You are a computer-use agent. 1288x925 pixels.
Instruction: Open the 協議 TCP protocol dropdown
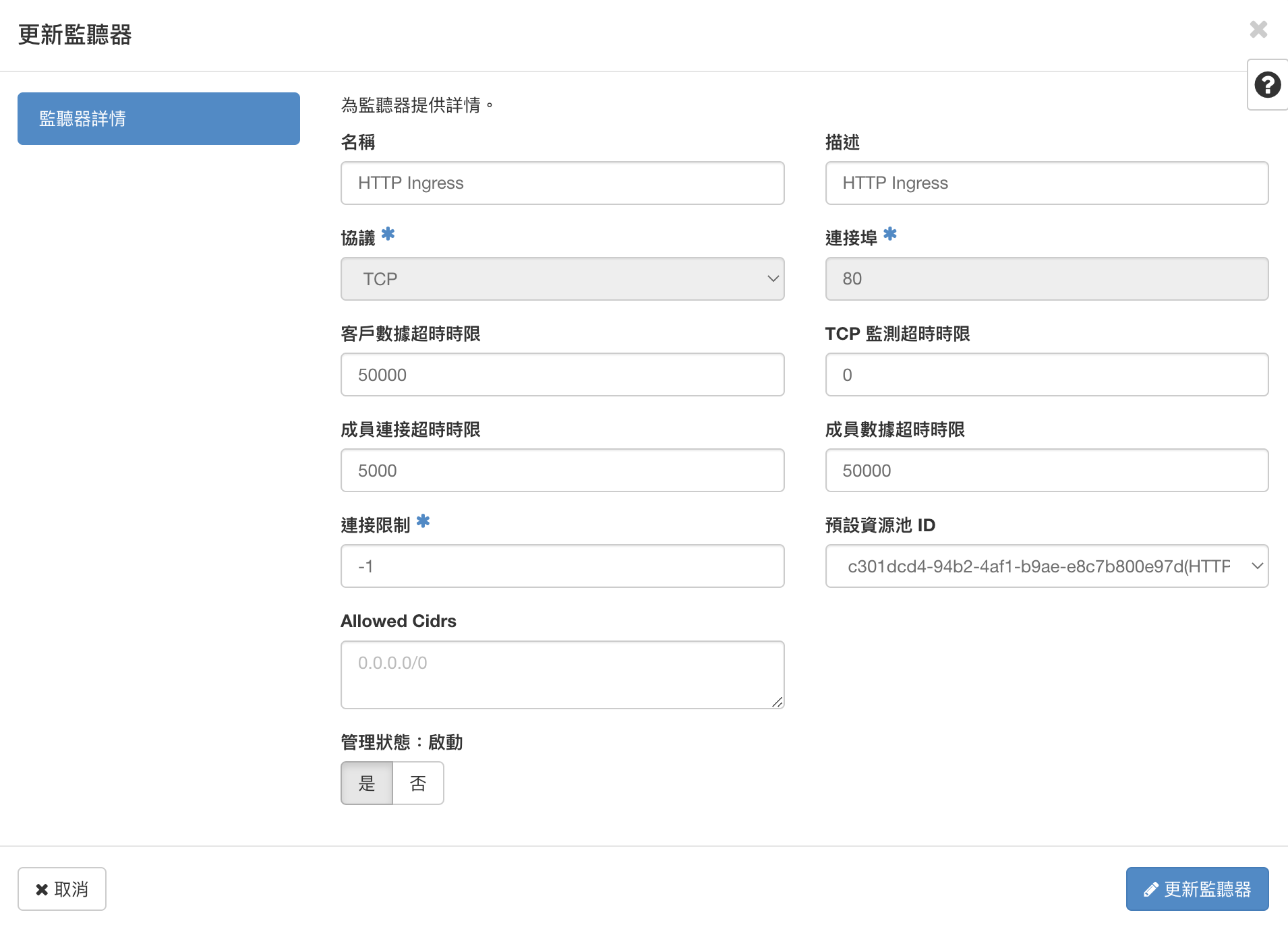tap(562, 278)
